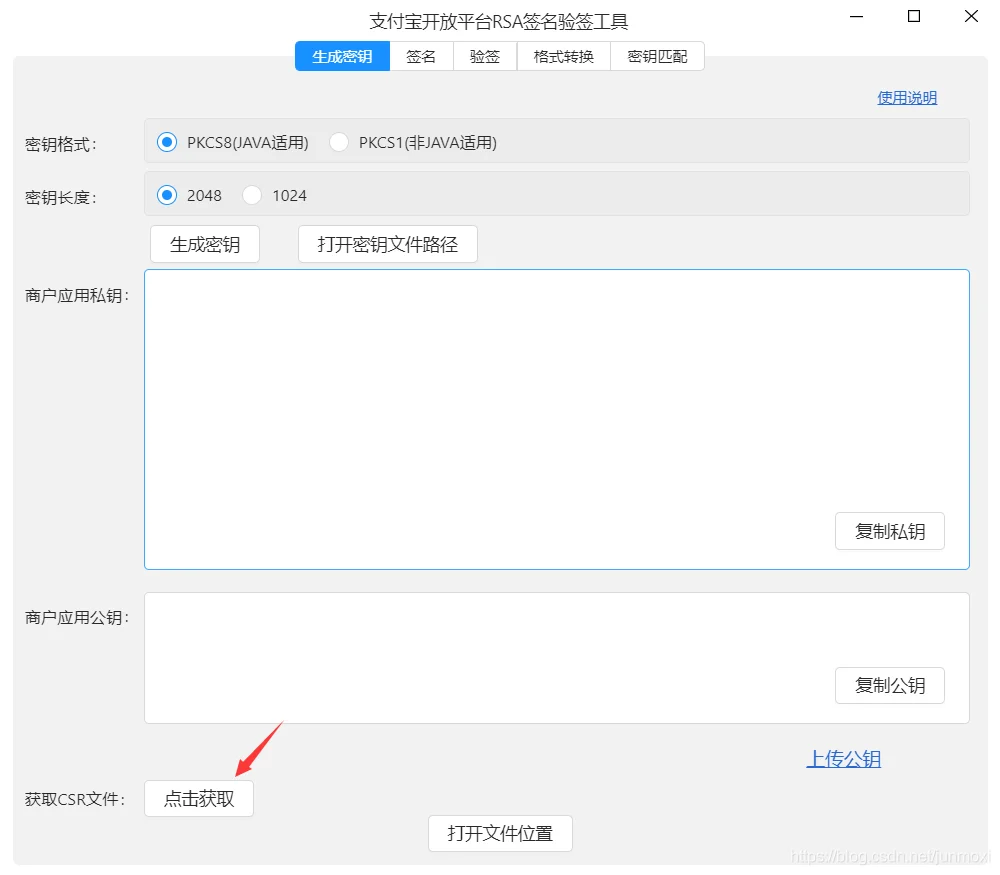Switch to the 生成密钥 tab

tap(342, 56)
